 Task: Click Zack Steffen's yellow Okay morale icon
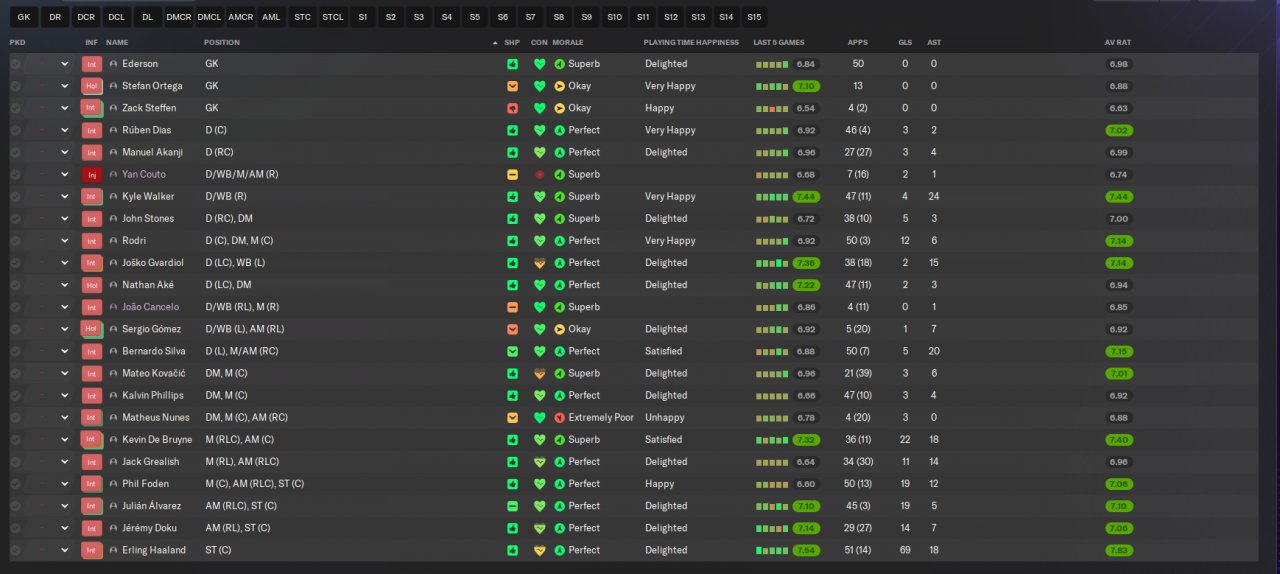pyautogui.click(x=559, y=108)
